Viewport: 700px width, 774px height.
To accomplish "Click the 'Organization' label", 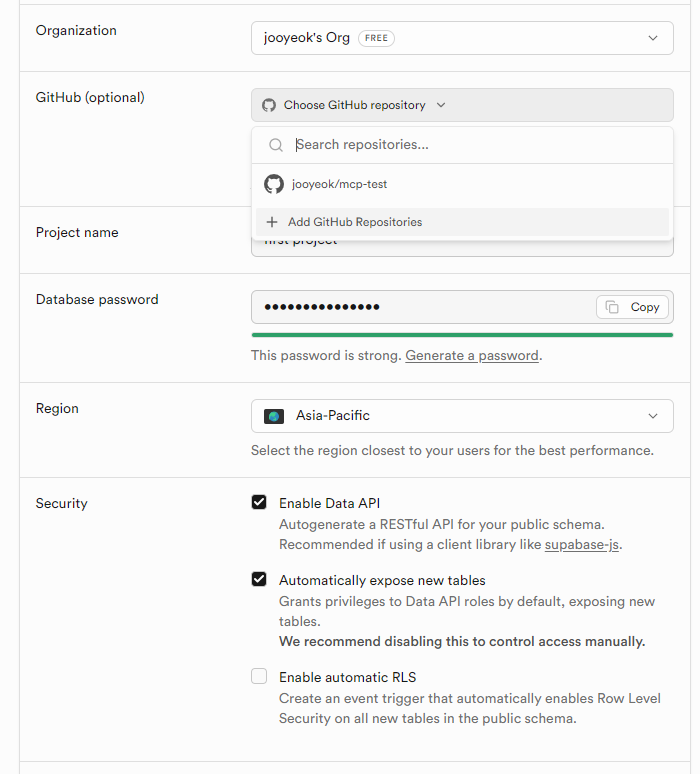I will (76, 31).
